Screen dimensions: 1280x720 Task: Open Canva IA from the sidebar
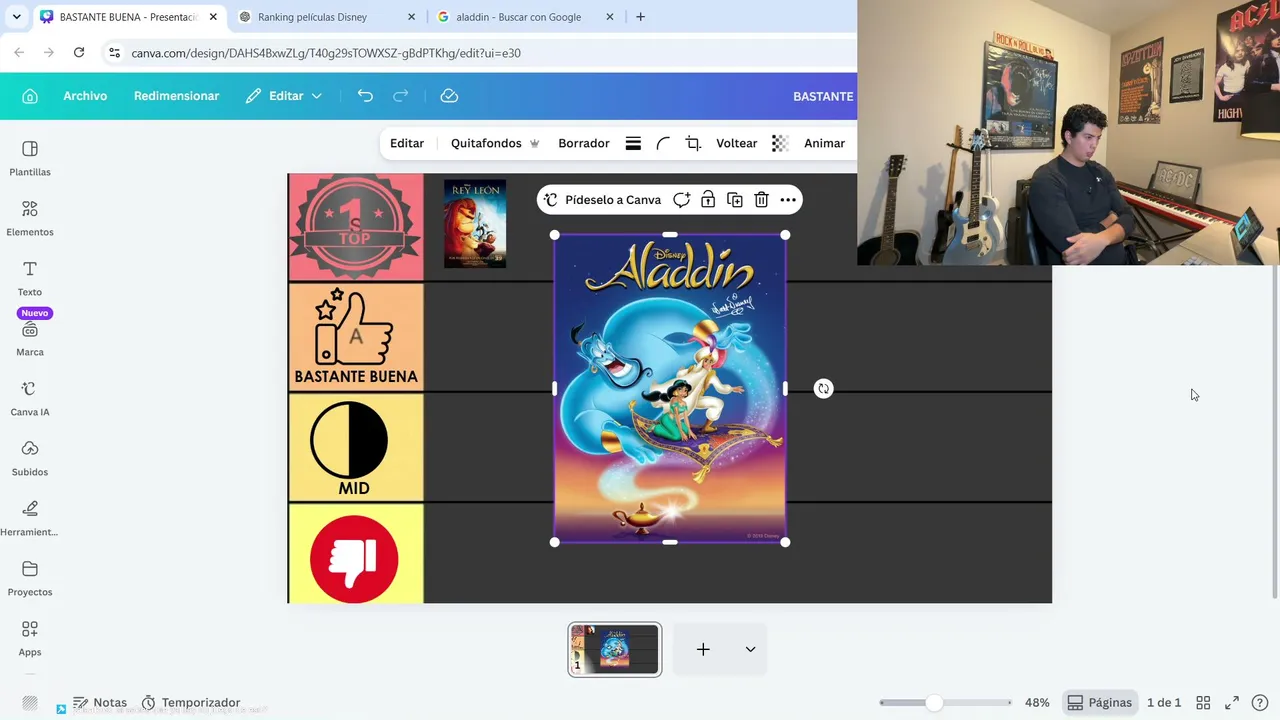30,398
